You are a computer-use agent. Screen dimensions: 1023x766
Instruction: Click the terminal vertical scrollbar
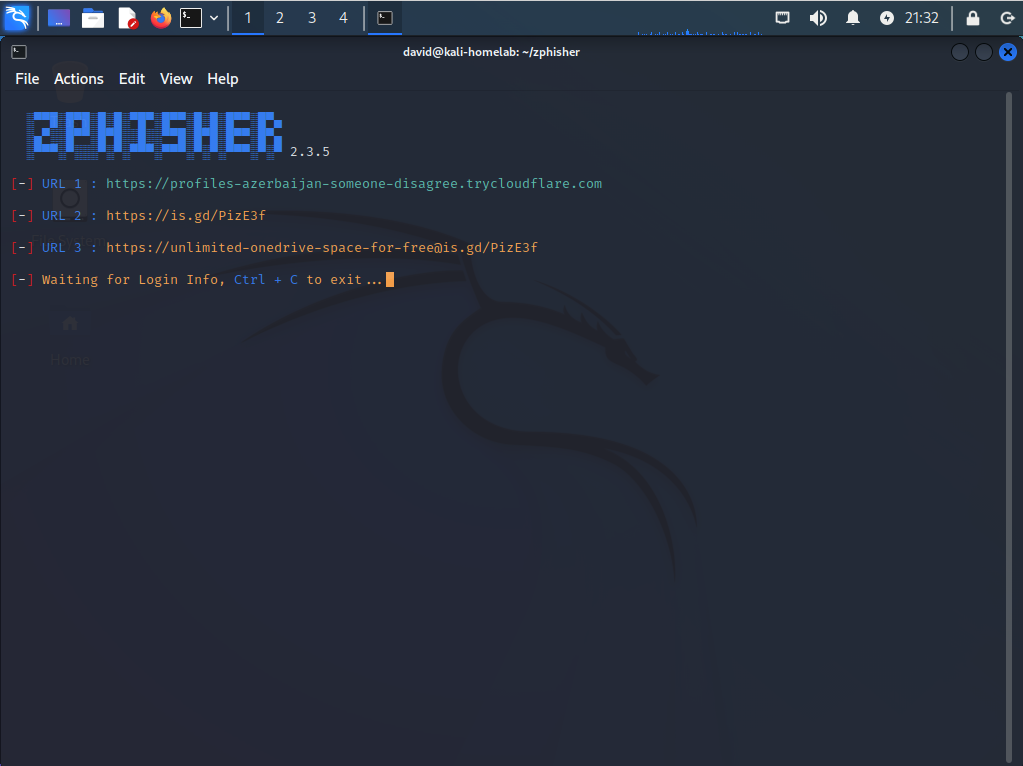1009,427
